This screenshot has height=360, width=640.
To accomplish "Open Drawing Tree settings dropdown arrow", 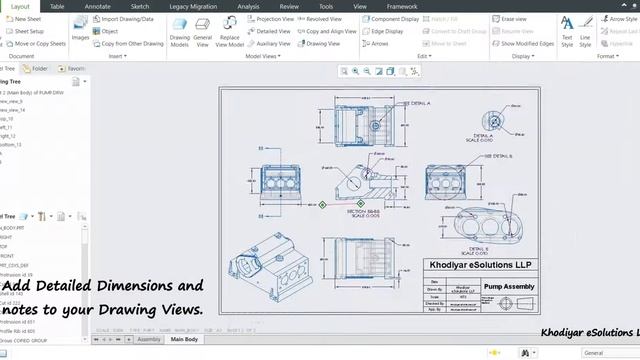I will pyautogui.click(x=85, y=82).
